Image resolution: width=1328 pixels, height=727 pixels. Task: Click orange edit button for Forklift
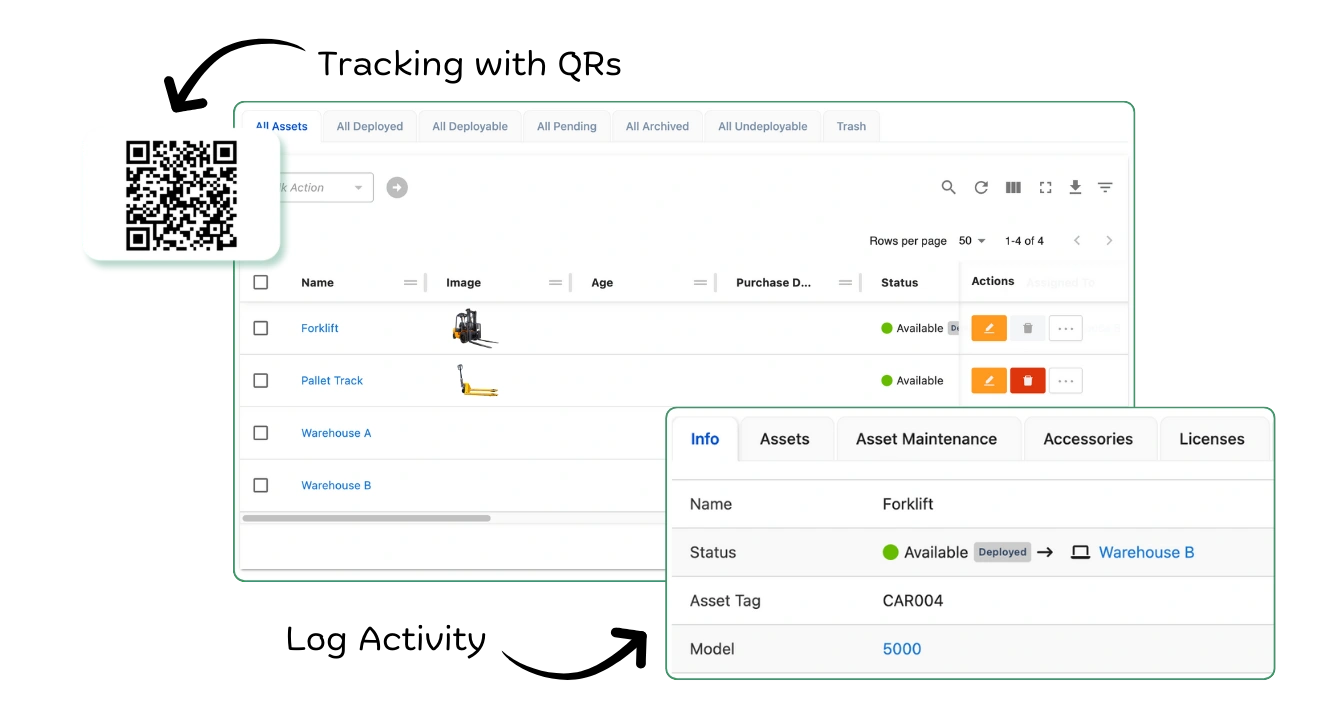(x=989, y=328)
